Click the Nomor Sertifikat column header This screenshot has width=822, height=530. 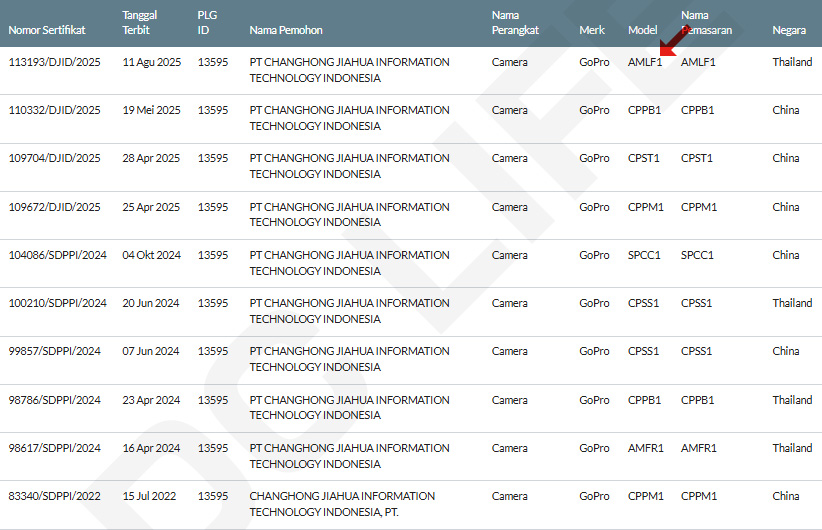click(47, 30)
